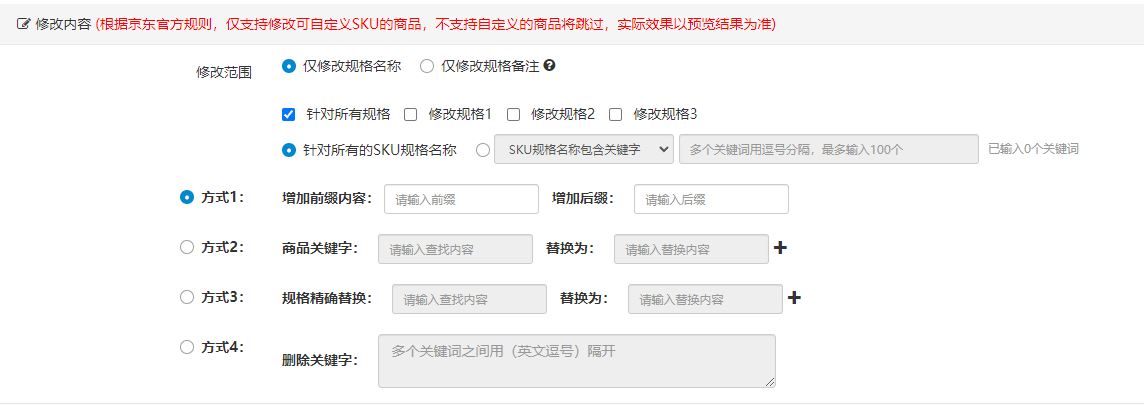
Task: Enable 修改规格1 checkbox
Action: [x=410, y=114]
